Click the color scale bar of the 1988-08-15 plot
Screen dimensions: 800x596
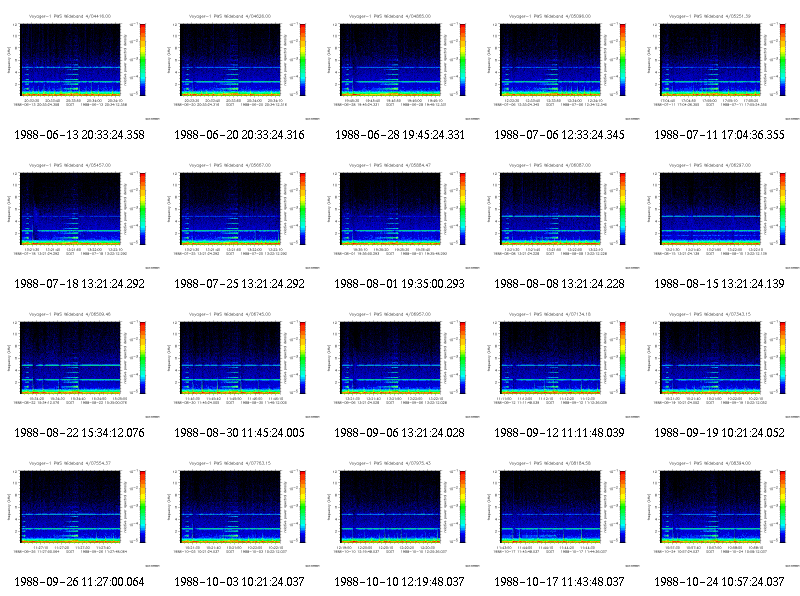(783, 209)
